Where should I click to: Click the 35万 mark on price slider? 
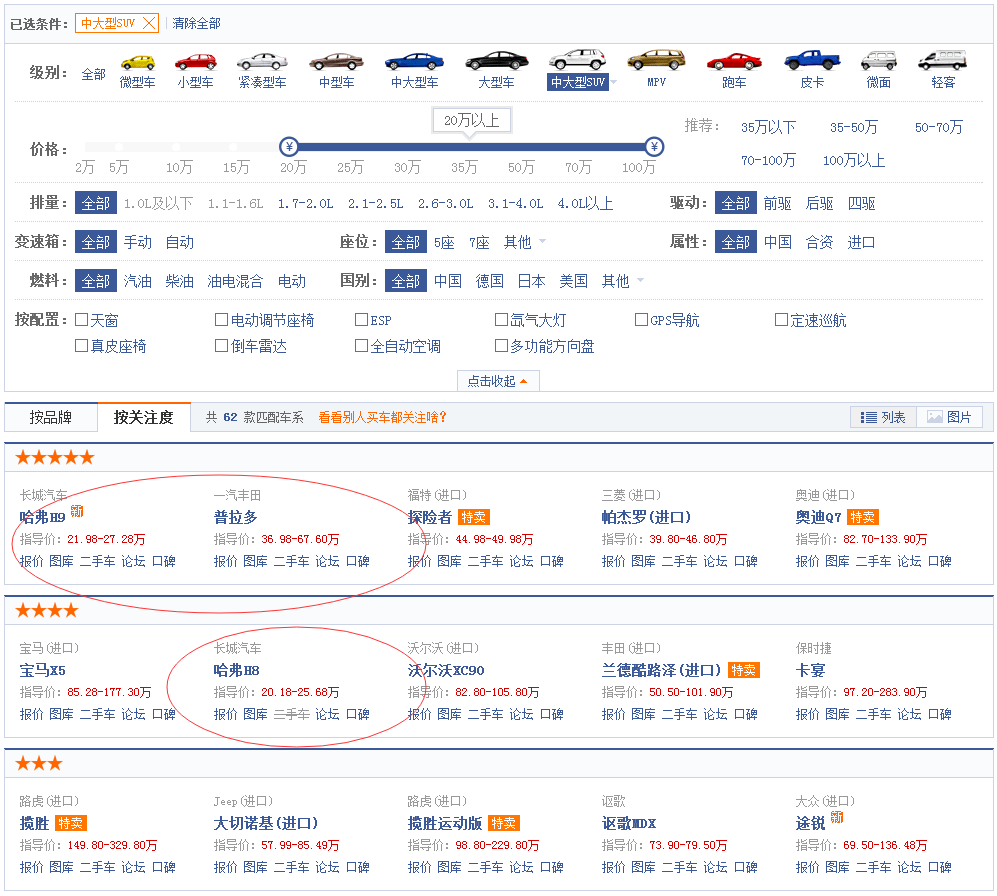464,167
